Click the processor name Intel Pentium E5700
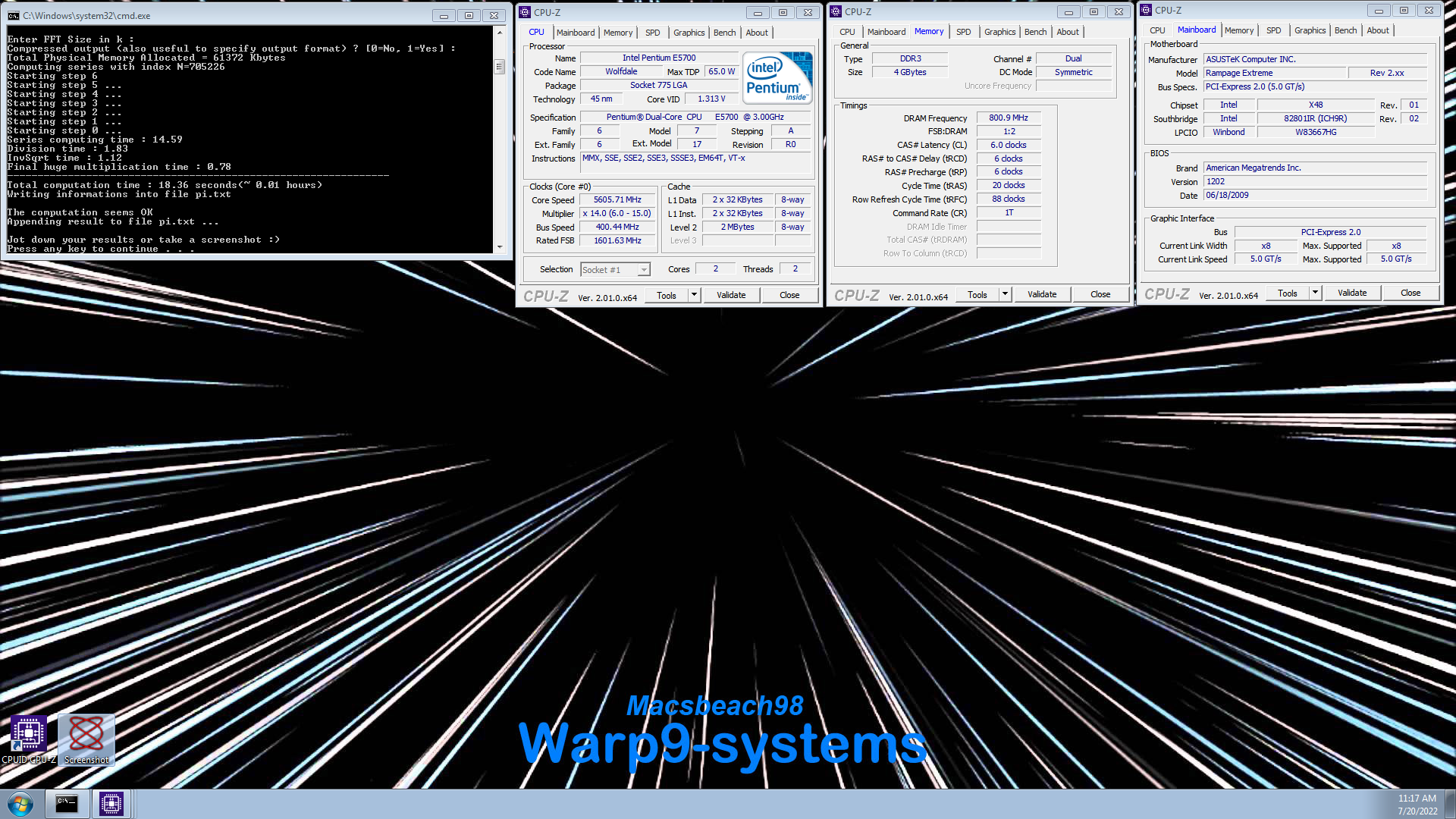This screenshot has width=1456, height=819. (659, 58)
